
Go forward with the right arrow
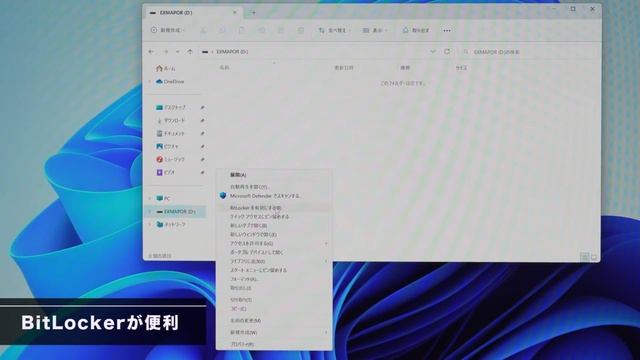click(165, 52)
